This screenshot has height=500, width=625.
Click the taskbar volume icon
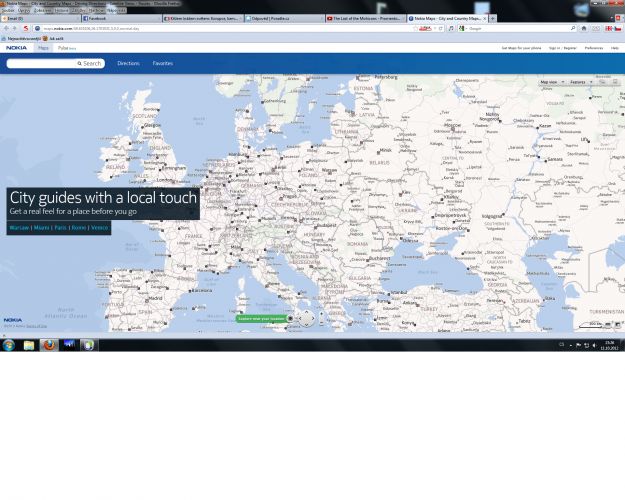[594, 345]
